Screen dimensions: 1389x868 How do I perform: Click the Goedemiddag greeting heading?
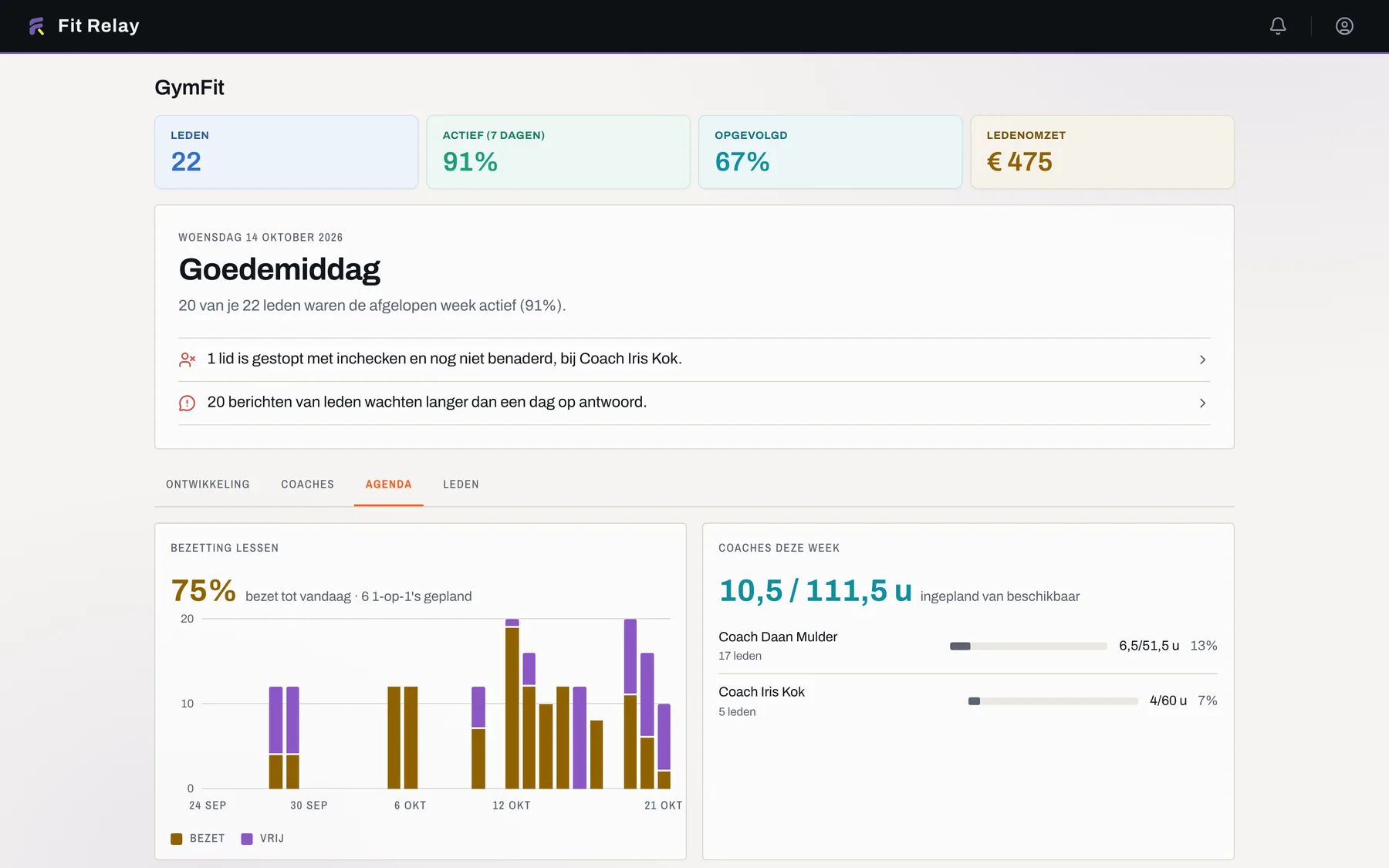[279, 269]
